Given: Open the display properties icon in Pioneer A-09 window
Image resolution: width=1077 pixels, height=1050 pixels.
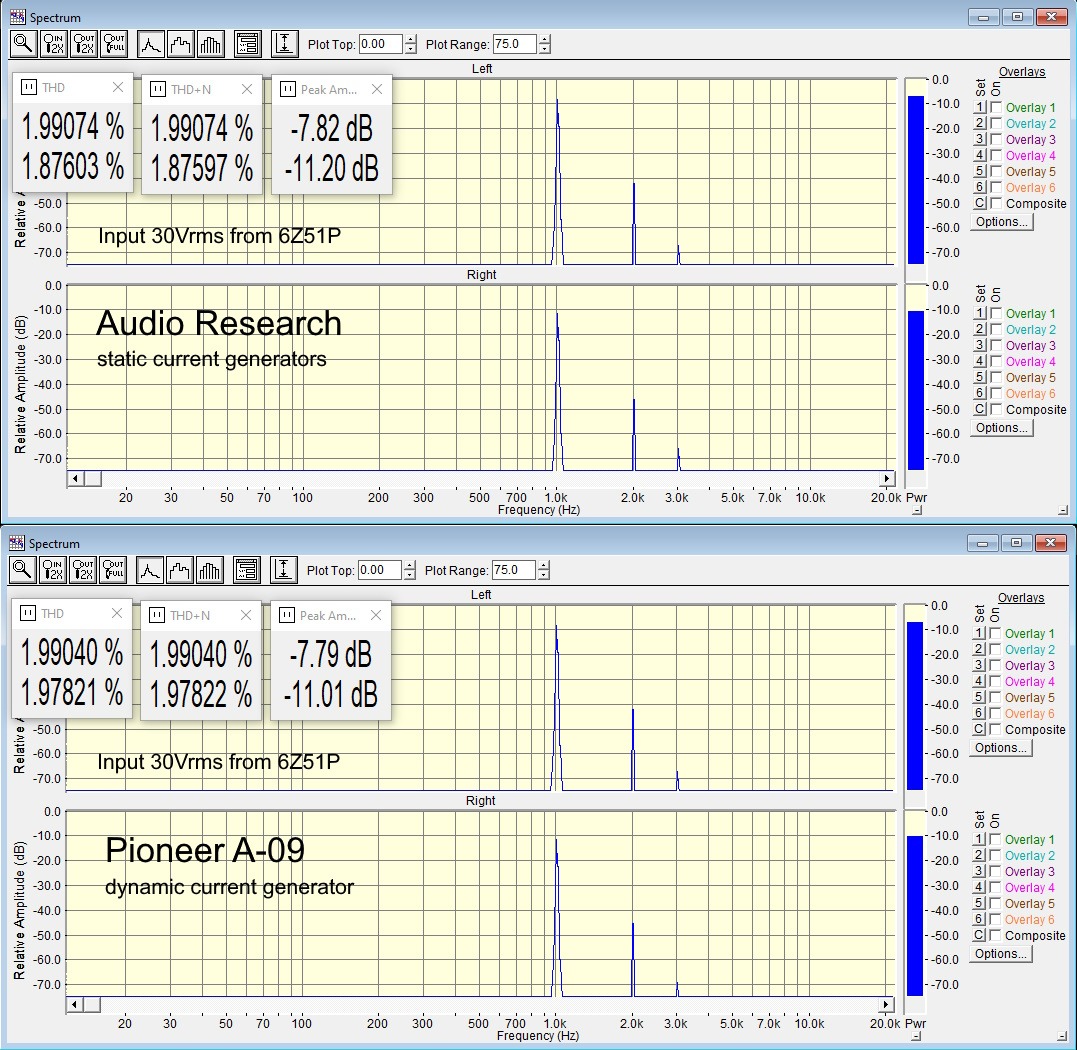Looking at the screenshot, I should click(246, 570).
